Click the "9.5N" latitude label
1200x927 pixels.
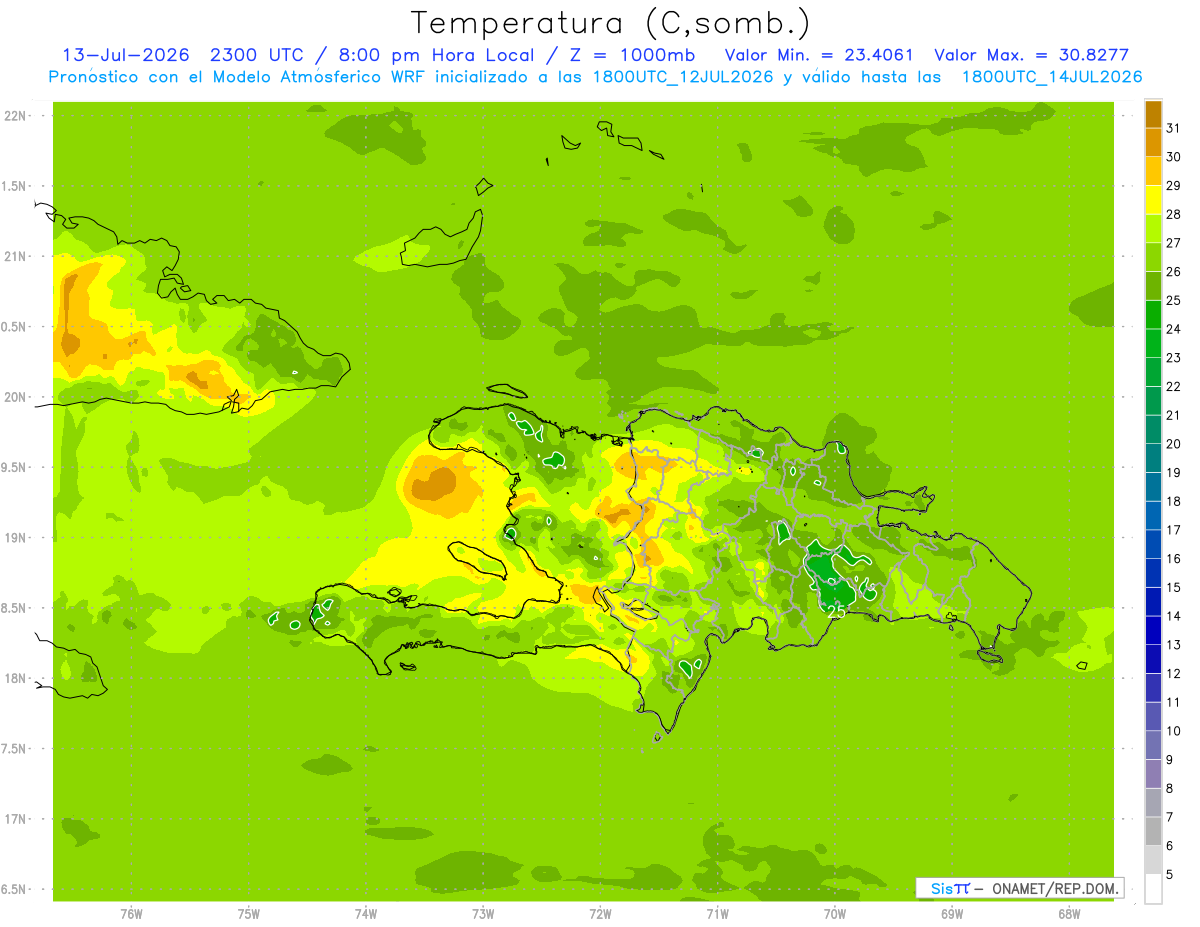(x=14, y=467)
